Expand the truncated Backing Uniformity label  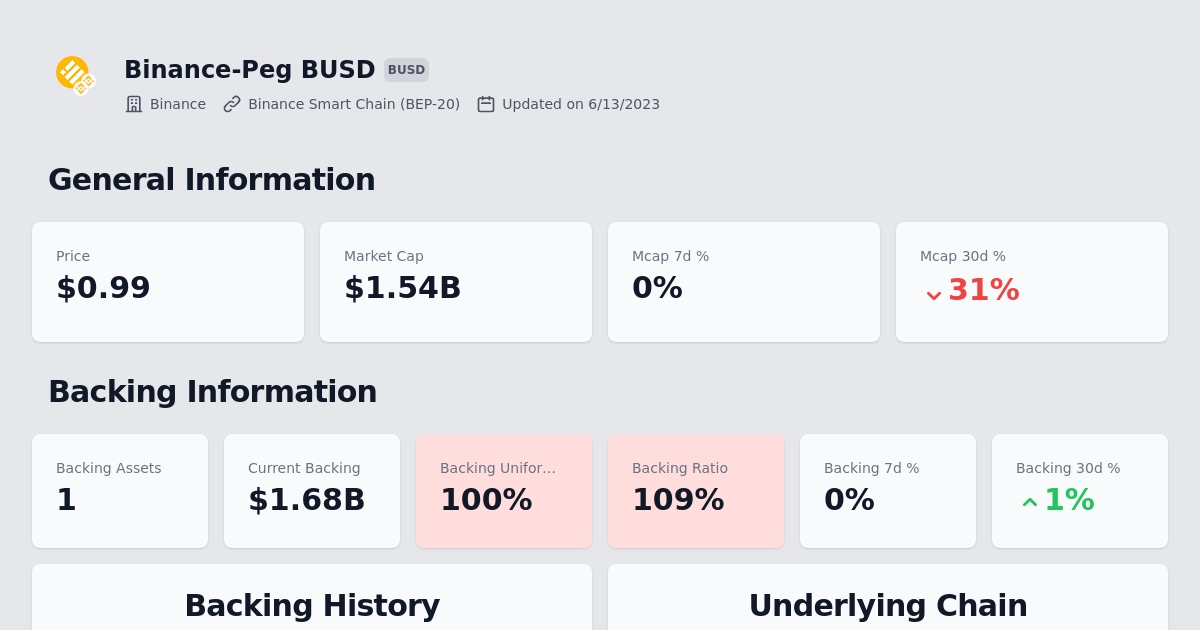coord(497,468)
